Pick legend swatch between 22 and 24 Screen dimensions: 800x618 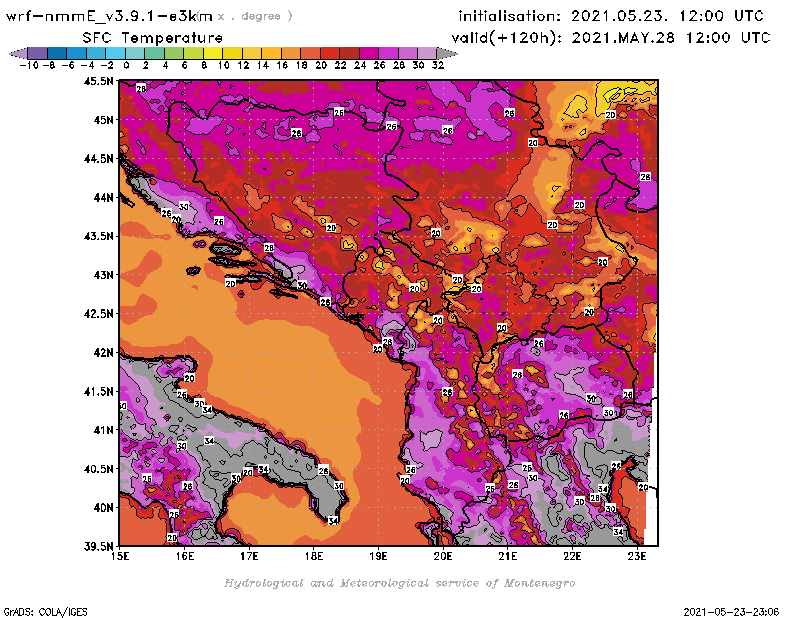coord(349,53)
